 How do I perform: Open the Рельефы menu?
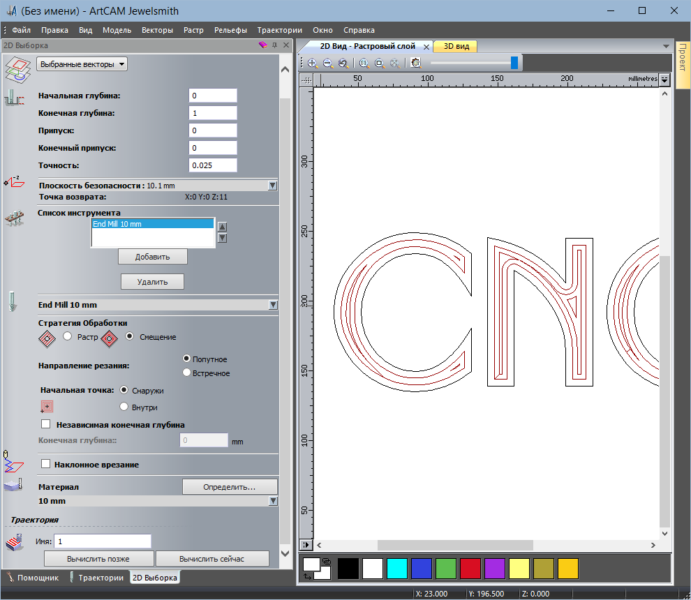pos(230,30)
